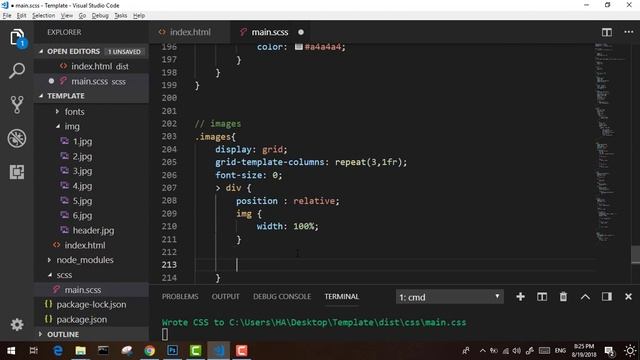Launch Microsoft Edge from taskbar
Screen dimensions: 640x360
(x=58, y=351)
